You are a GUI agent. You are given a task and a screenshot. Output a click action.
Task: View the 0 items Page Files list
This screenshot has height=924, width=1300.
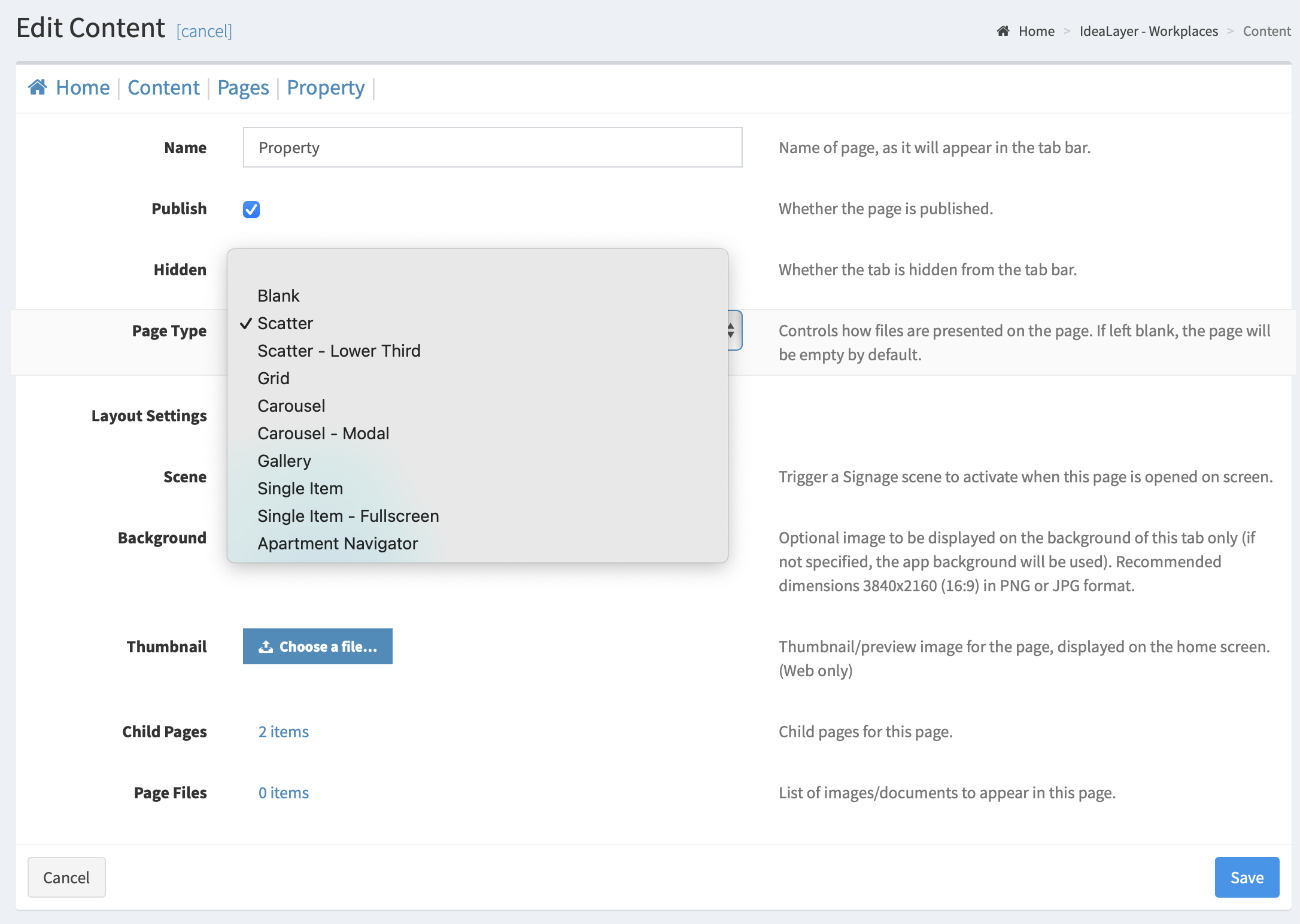pos(283,792)
